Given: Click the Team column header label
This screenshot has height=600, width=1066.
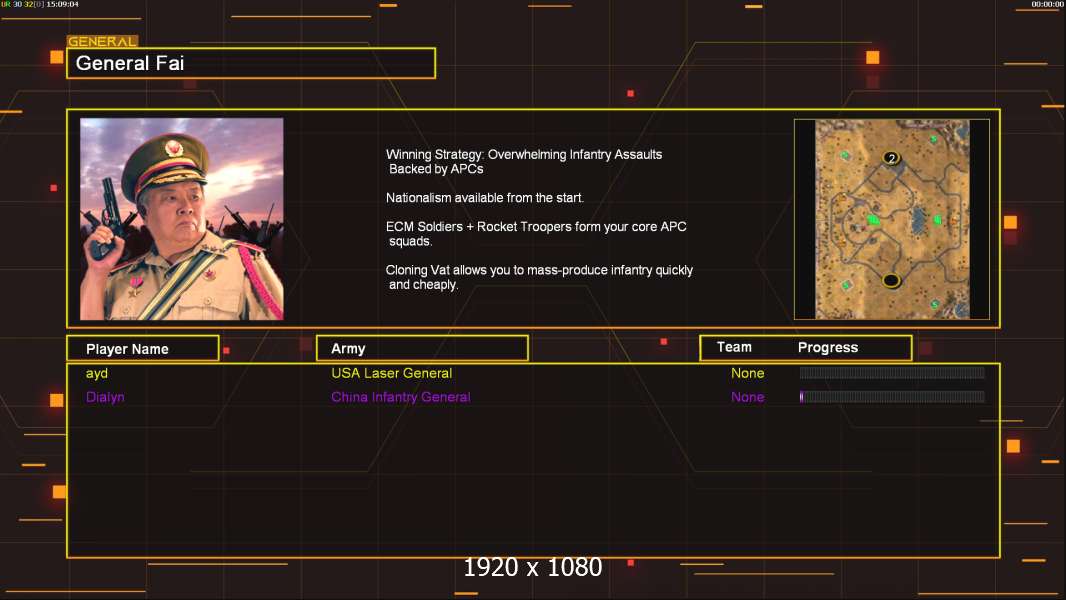Looking at the screenshot, I should click(x=734, y=347).
